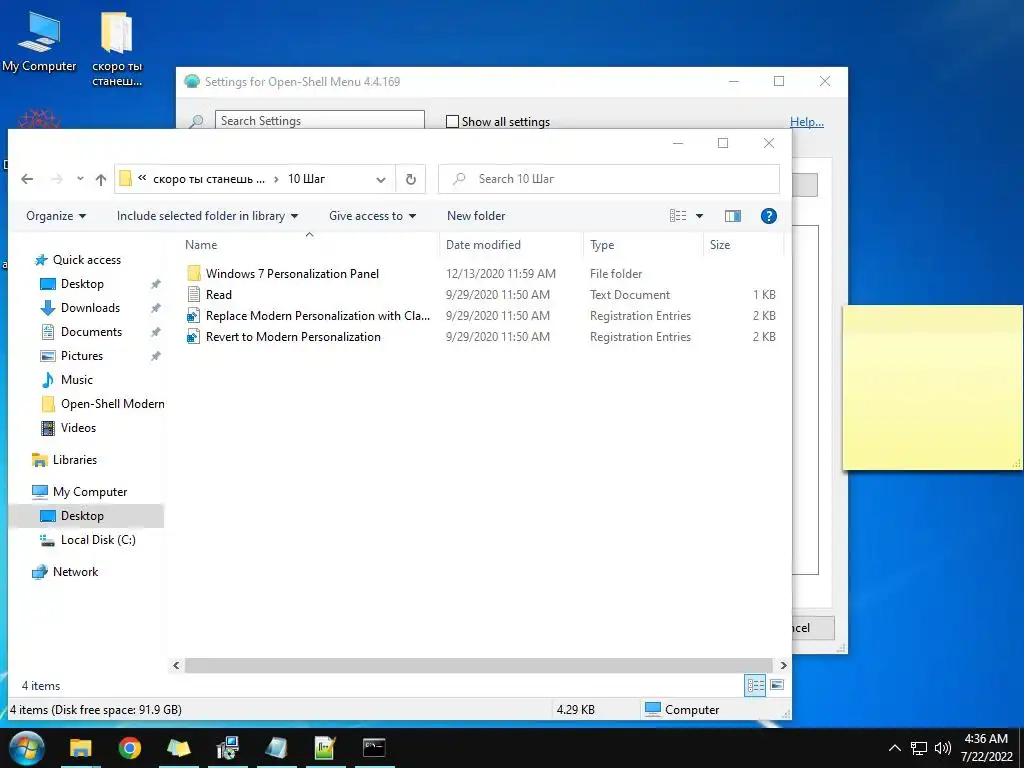Open the Open-Shell Modern folder shortcut
Image resolution: width=1024 pixels, height=768 pixels.
point(112,404)
